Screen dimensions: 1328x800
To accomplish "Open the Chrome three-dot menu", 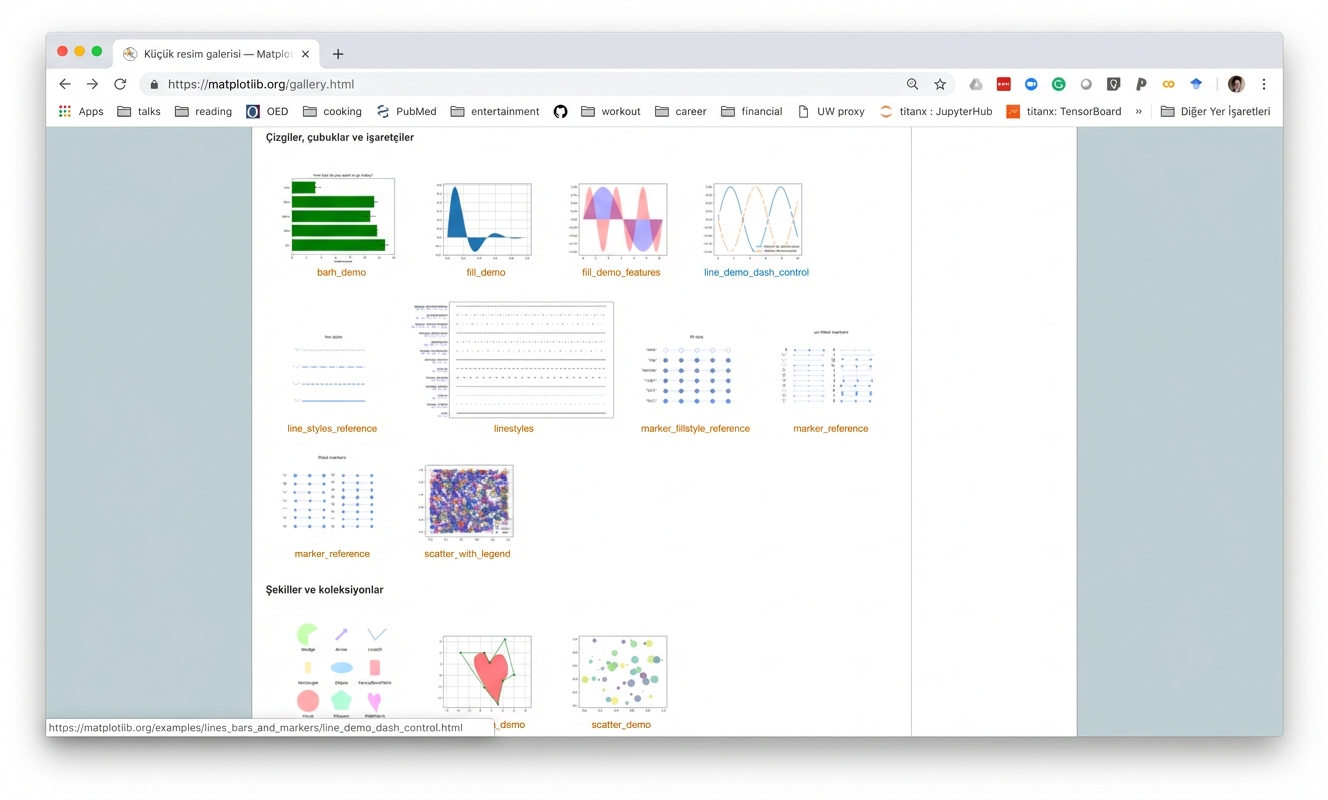I will tap(1264, 85).
